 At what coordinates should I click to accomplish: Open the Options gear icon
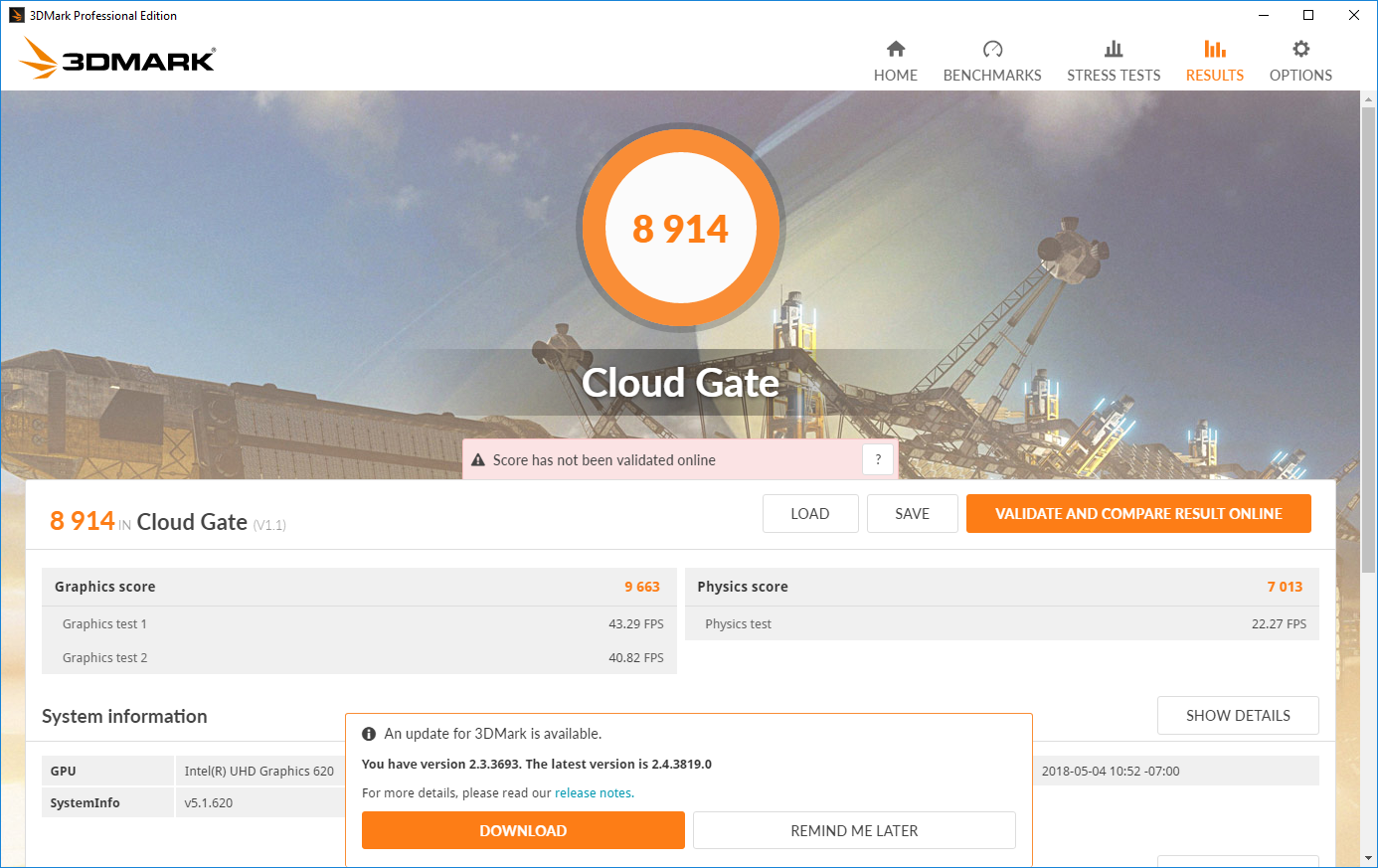[x=1300, y=49]
